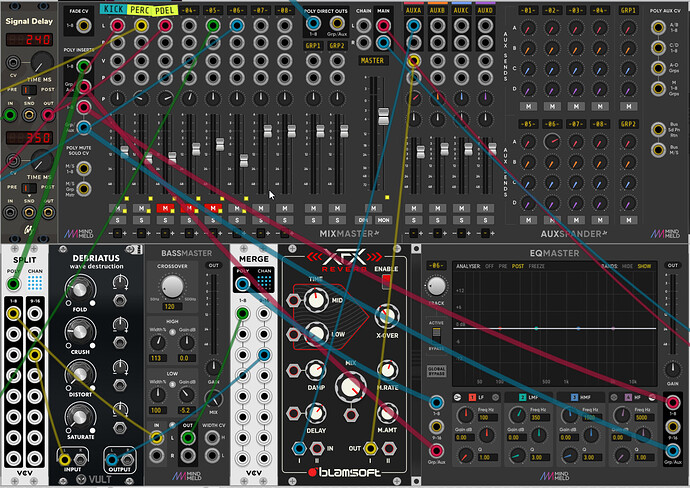This screenshot has width=690, height=488.
Task: Open the -06- track selector in EQMaster
Action: coord(436,265)
